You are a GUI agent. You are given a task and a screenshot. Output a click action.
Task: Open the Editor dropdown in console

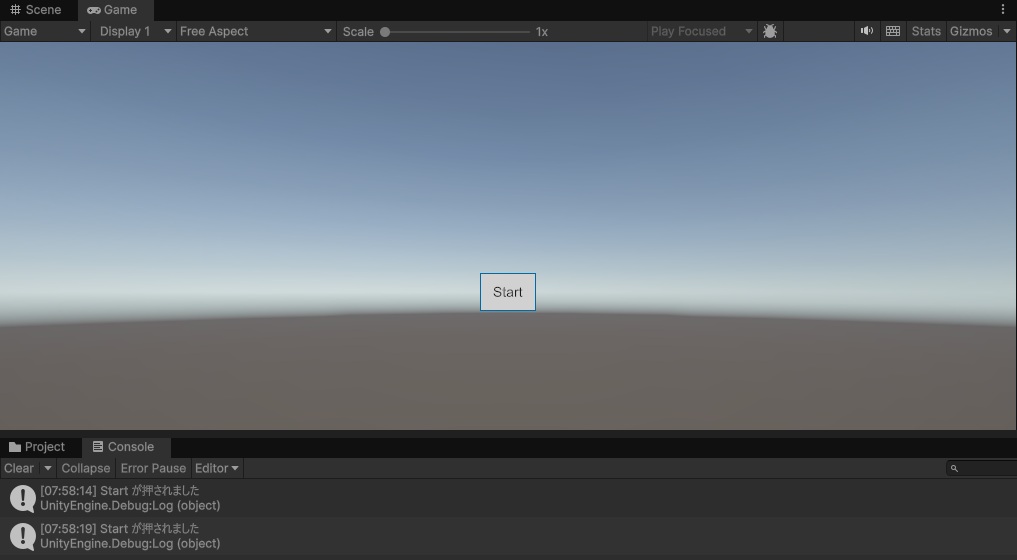(217, 468)
